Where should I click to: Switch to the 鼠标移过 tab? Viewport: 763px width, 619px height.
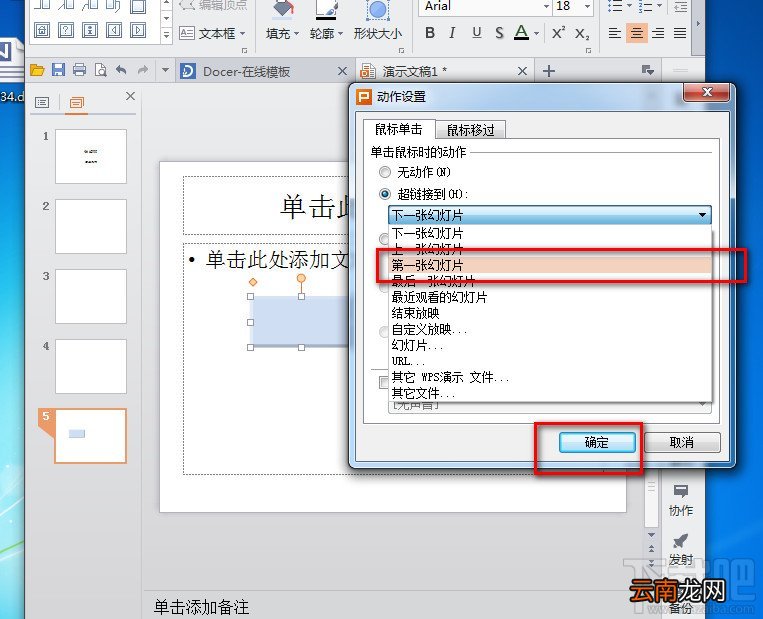point(470,130)
